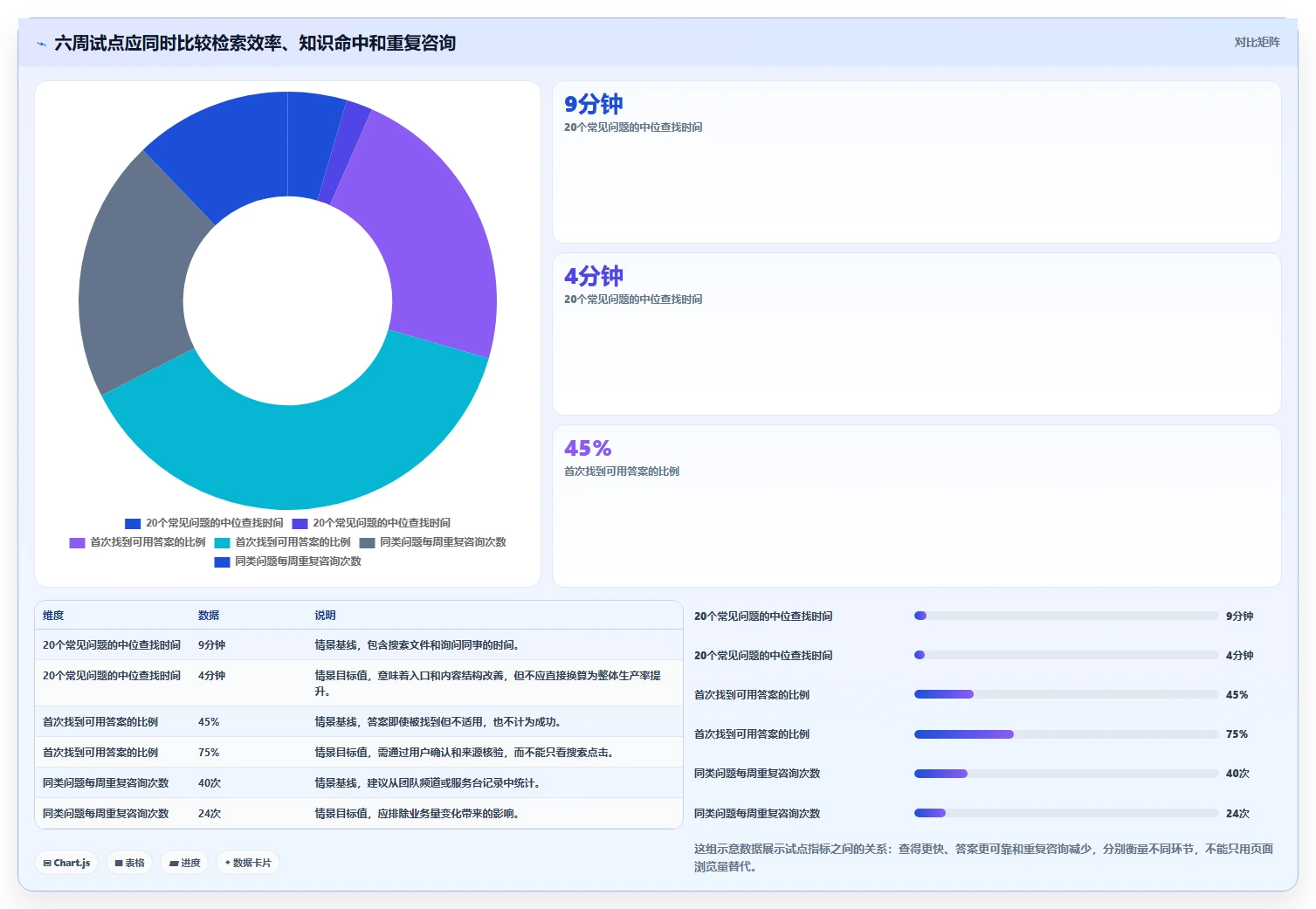Click the note '情景基线，答案即使被找到但不适用，也不计为成功。'
This screenshot has height=909, width=1316.
(440, 722)
